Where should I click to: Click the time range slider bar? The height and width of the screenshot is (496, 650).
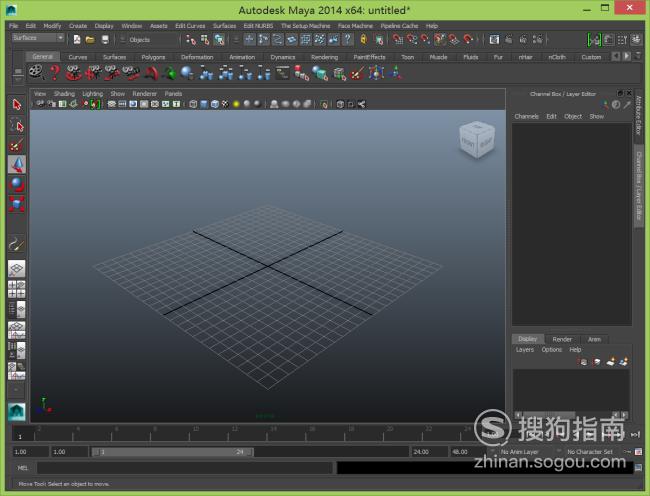coord(172,452)
